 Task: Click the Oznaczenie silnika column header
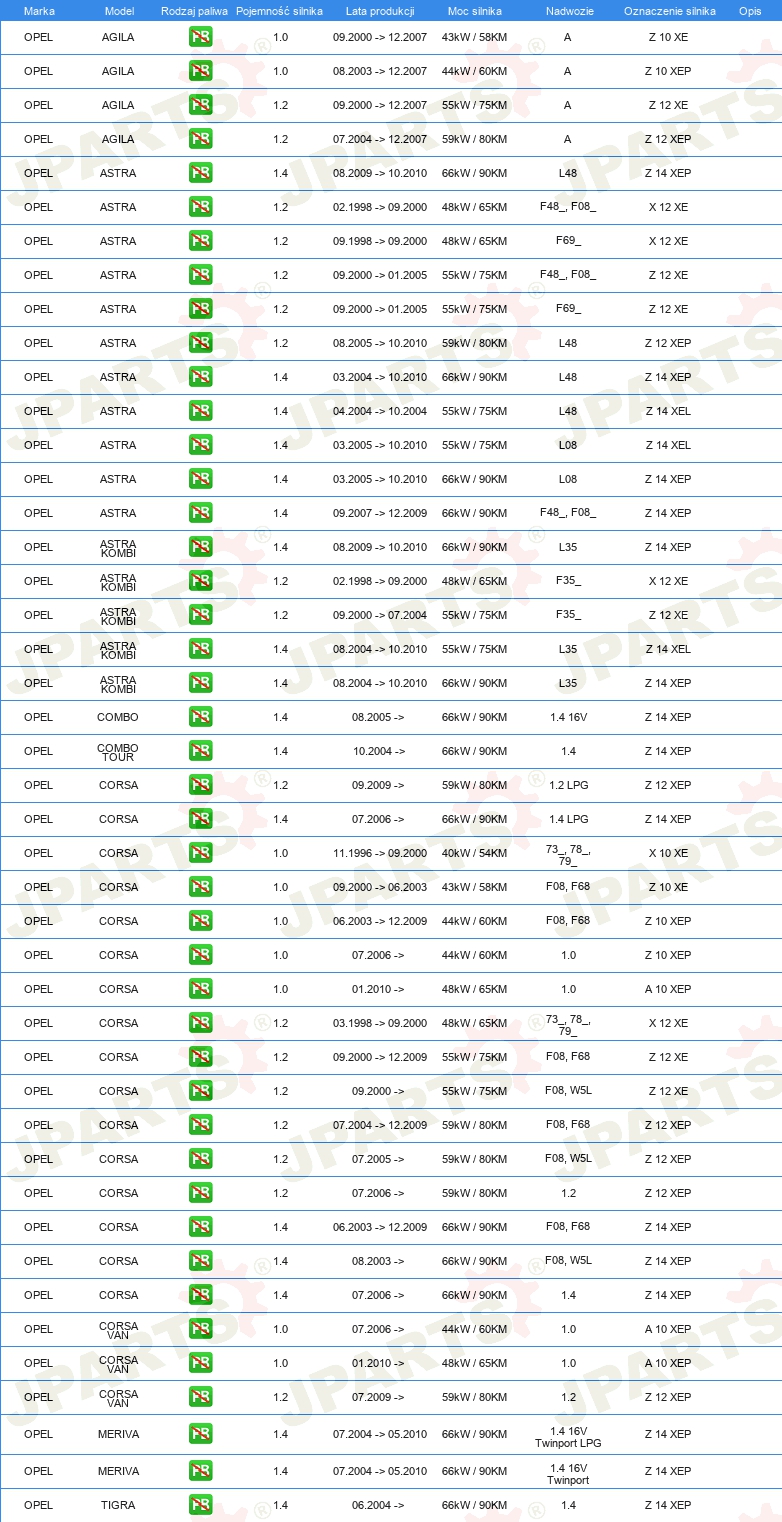(x=669, y=10)
